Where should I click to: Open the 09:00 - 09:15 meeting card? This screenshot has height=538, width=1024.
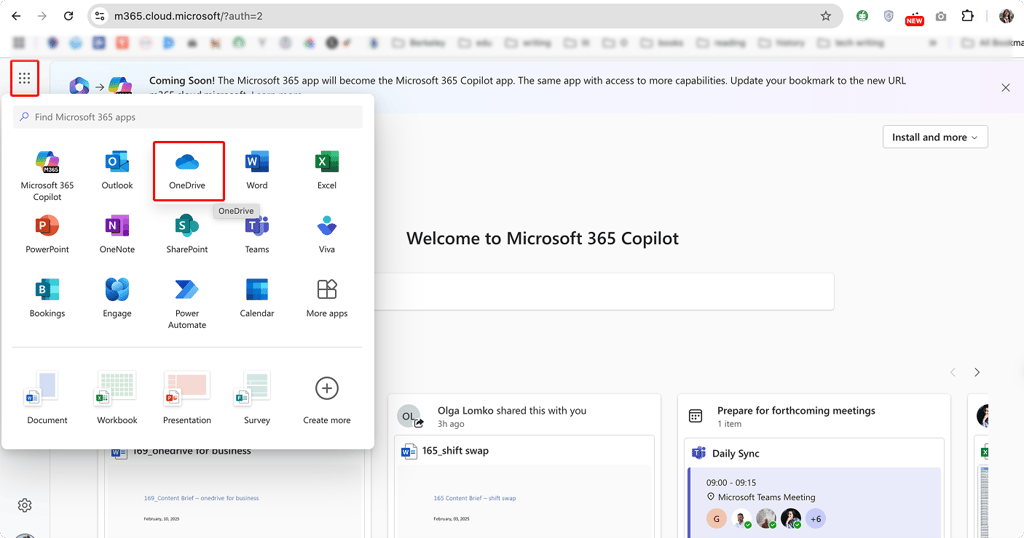pyautogui.click(x=814, y=503)
